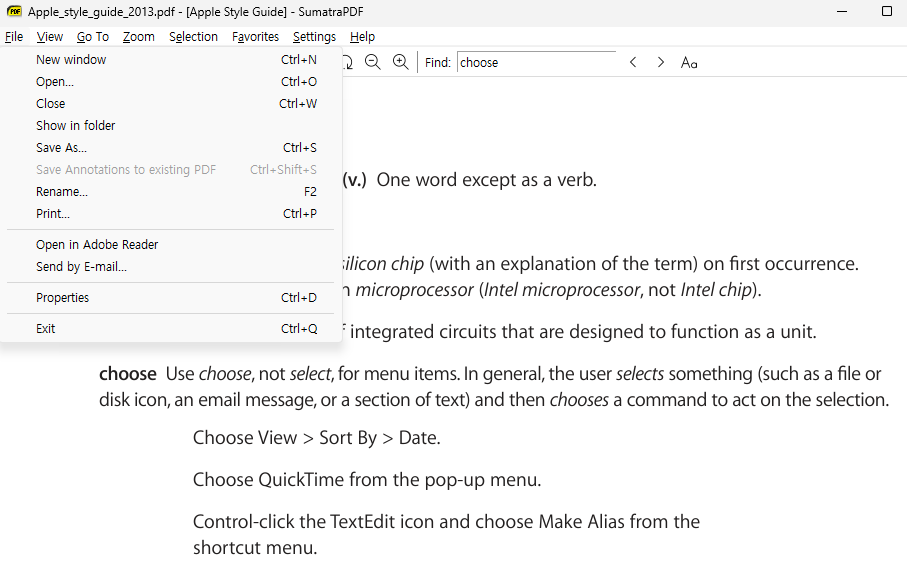Minimize the SumatraPDF window
The height and width of the screenshot is (570, 907).
(x=842, y=11)
